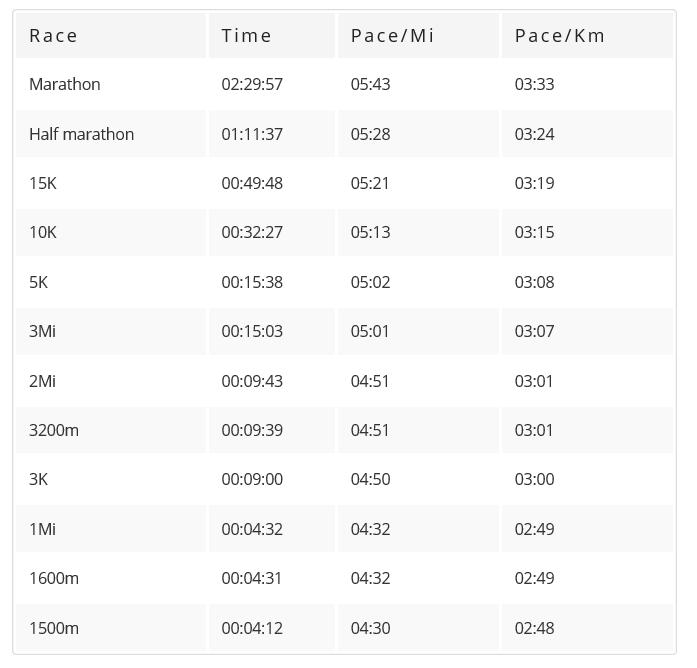
Task: Click the Race column header
Action: [x=111, y=36]
